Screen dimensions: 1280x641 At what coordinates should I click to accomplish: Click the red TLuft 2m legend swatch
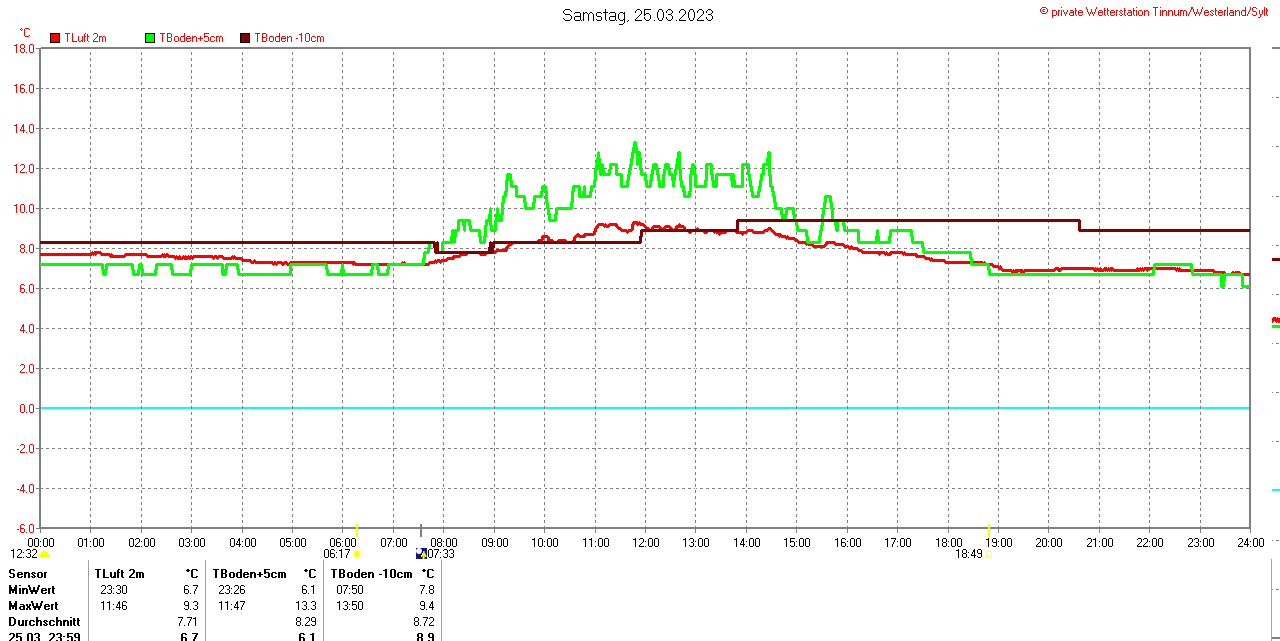pos(56,38)
